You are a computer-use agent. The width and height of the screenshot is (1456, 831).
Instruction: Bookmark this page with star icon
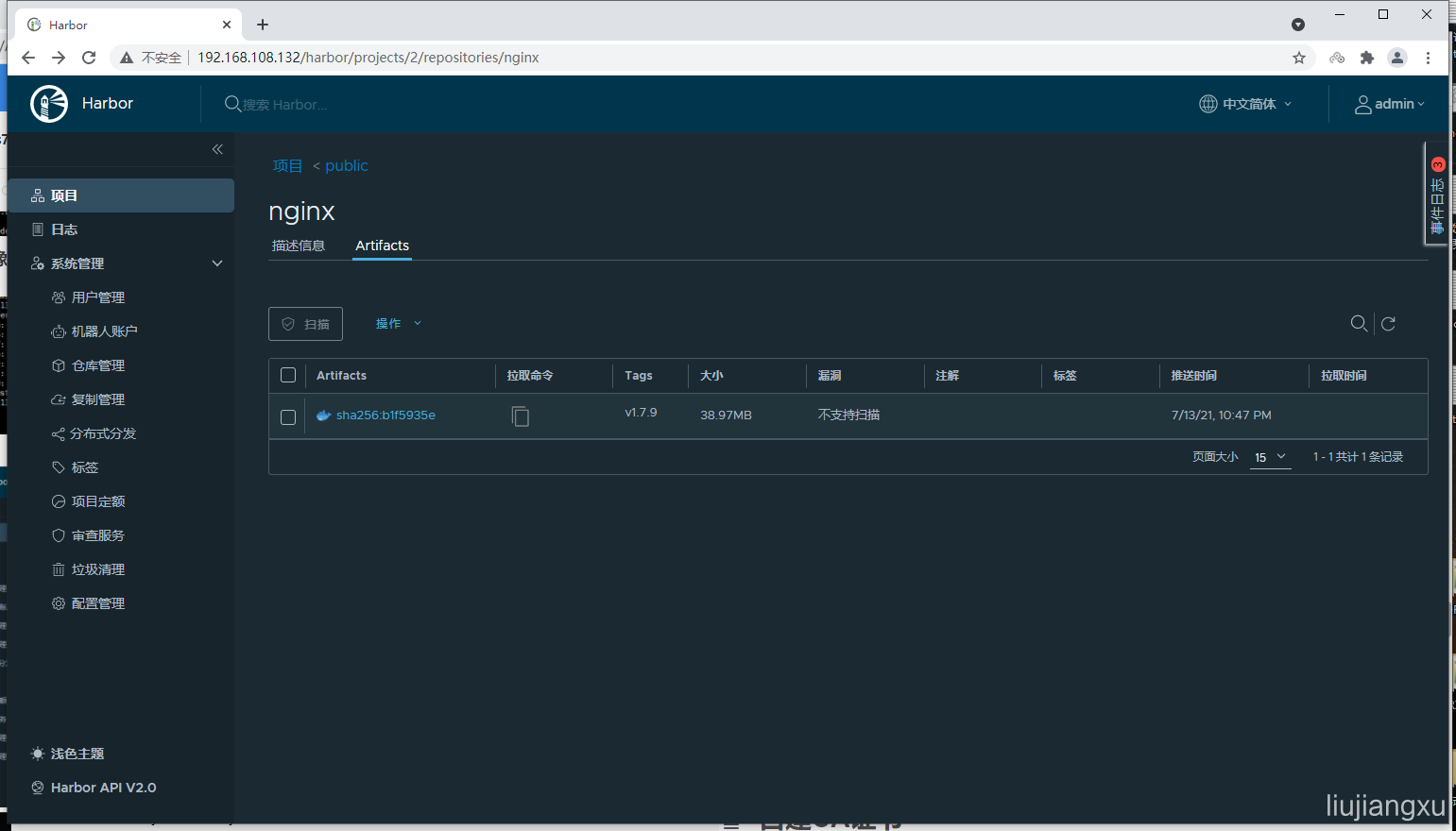point(1299,58)
